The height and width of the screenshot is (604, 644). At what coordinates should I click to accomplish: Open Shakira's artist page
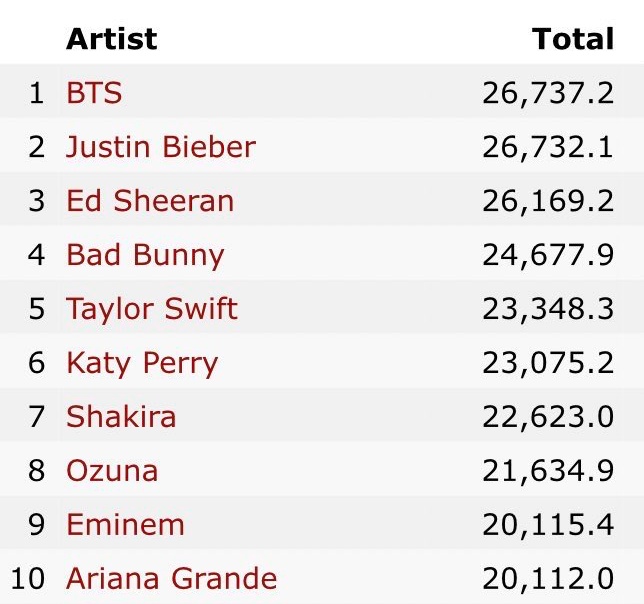(x=121, y=416)
